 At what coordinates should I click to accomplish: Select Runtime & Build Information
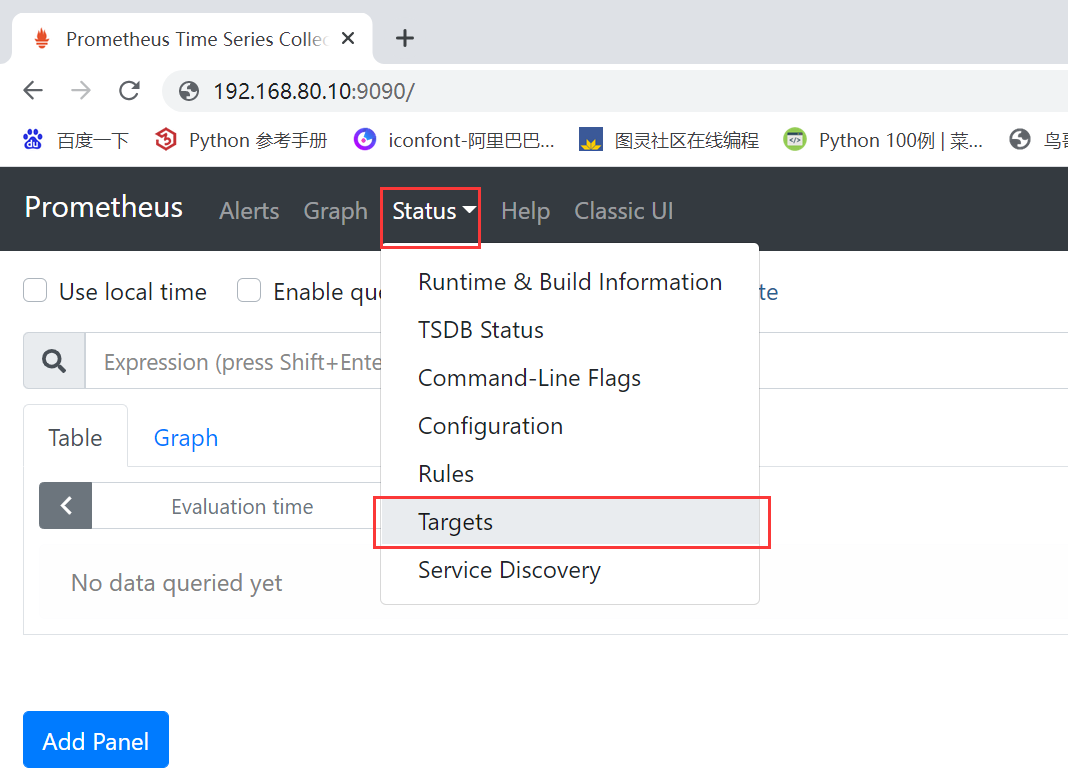[x=570, y=282]
